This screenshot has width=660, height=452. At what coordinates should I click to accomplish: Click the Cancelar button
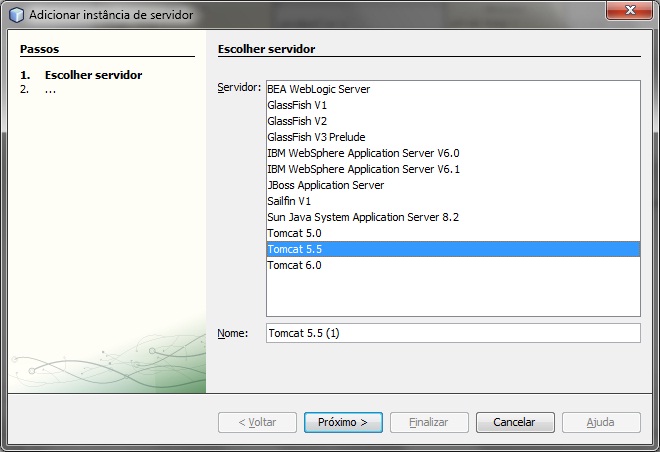(515, 422)
